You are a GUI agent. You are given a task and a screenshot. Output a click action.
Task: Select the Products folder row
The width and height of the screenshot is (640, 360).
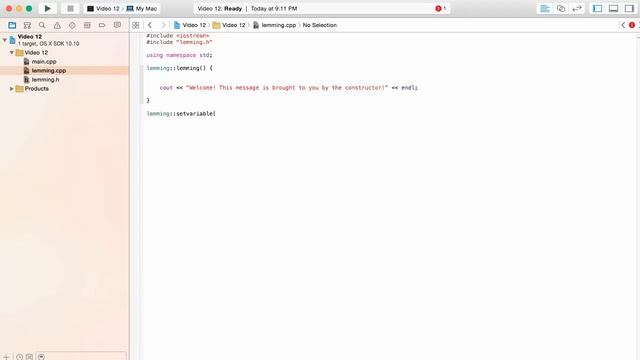[64, 89]
